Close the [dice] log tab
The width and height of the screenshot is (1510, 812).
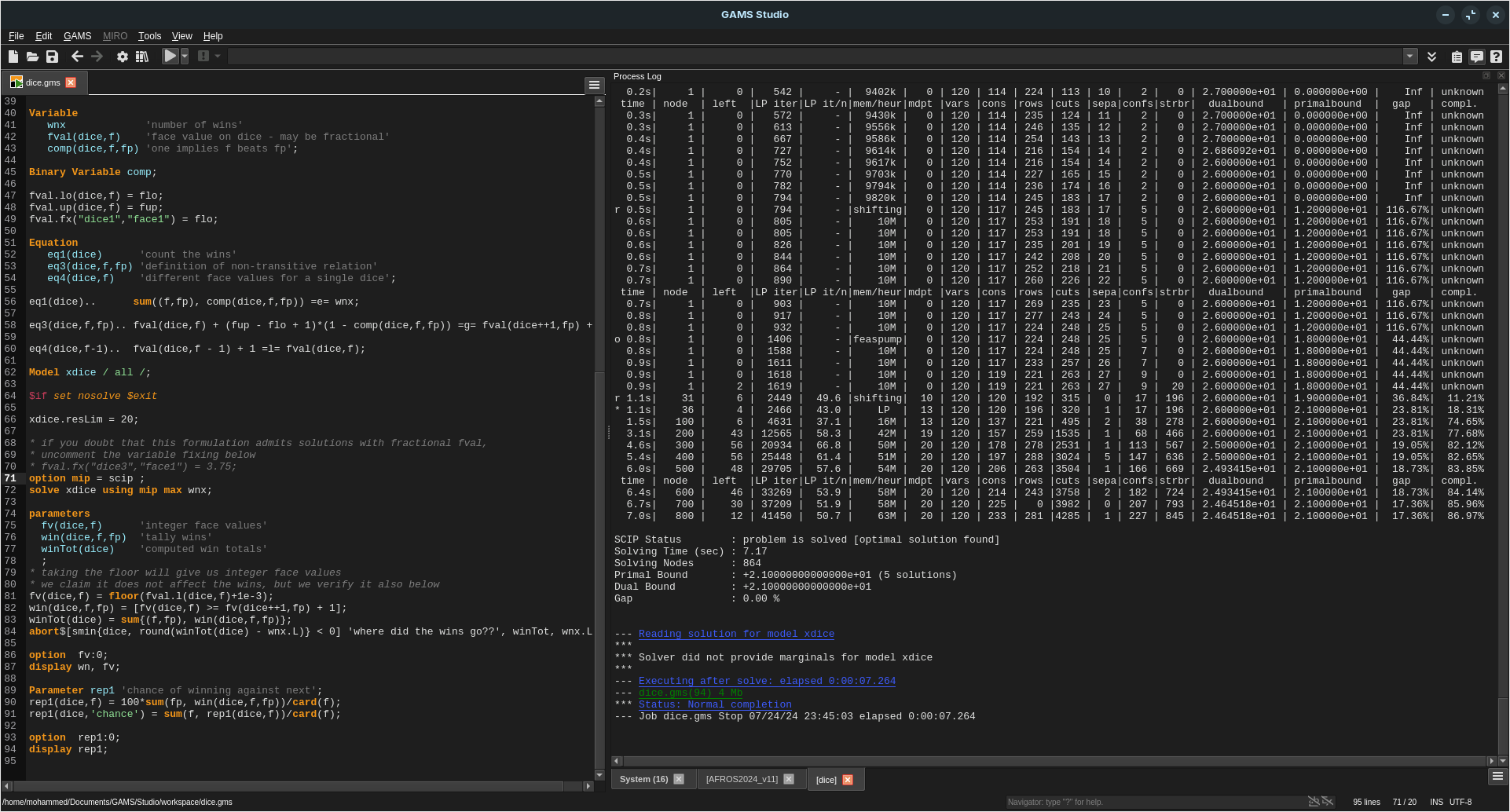(x=848, y=780)
